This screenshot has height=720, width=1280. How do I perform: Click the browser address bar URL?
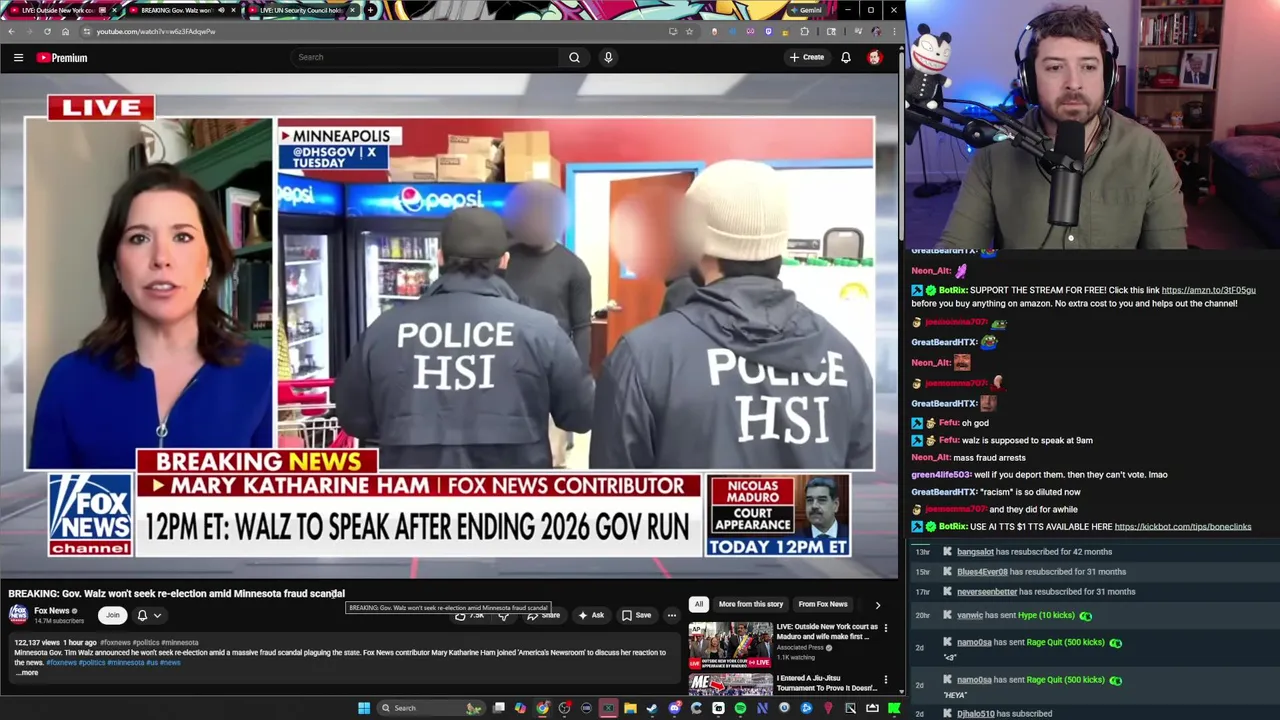156,31
